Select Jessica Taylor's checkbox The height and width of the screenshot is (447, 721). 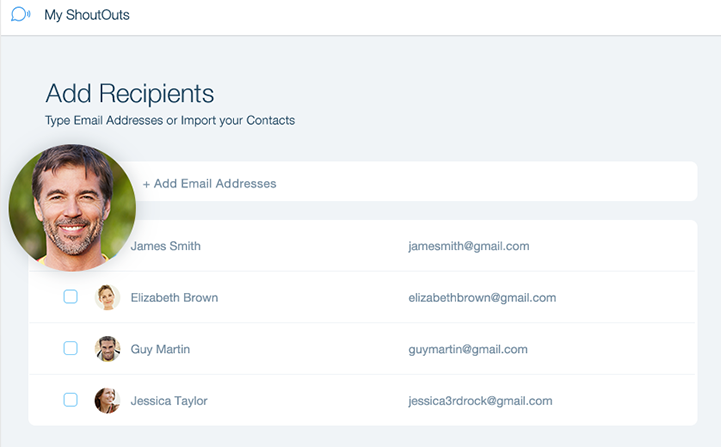tap(71, 400)
